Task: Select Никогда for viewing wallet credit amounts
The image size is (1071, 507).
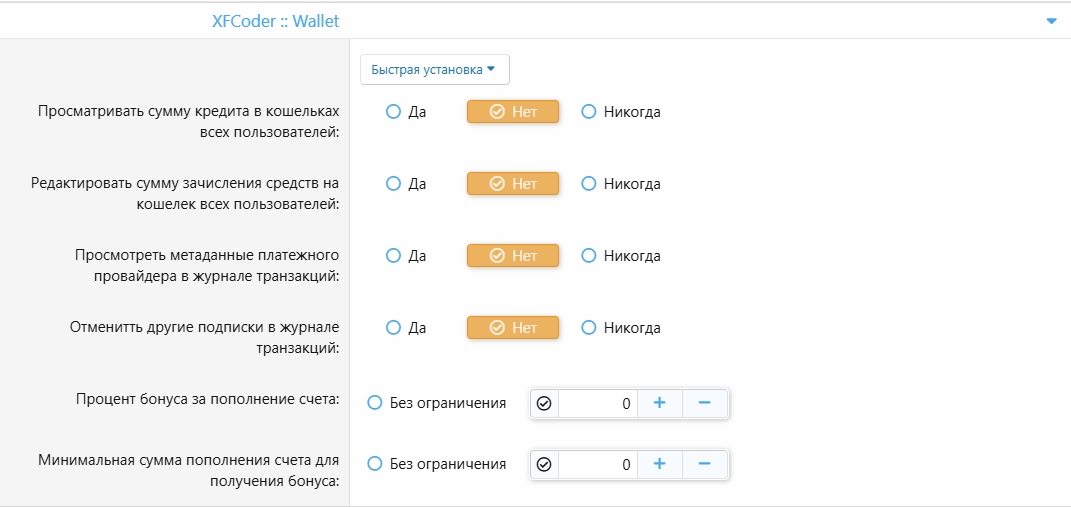Action: click(x=589, y=112)
